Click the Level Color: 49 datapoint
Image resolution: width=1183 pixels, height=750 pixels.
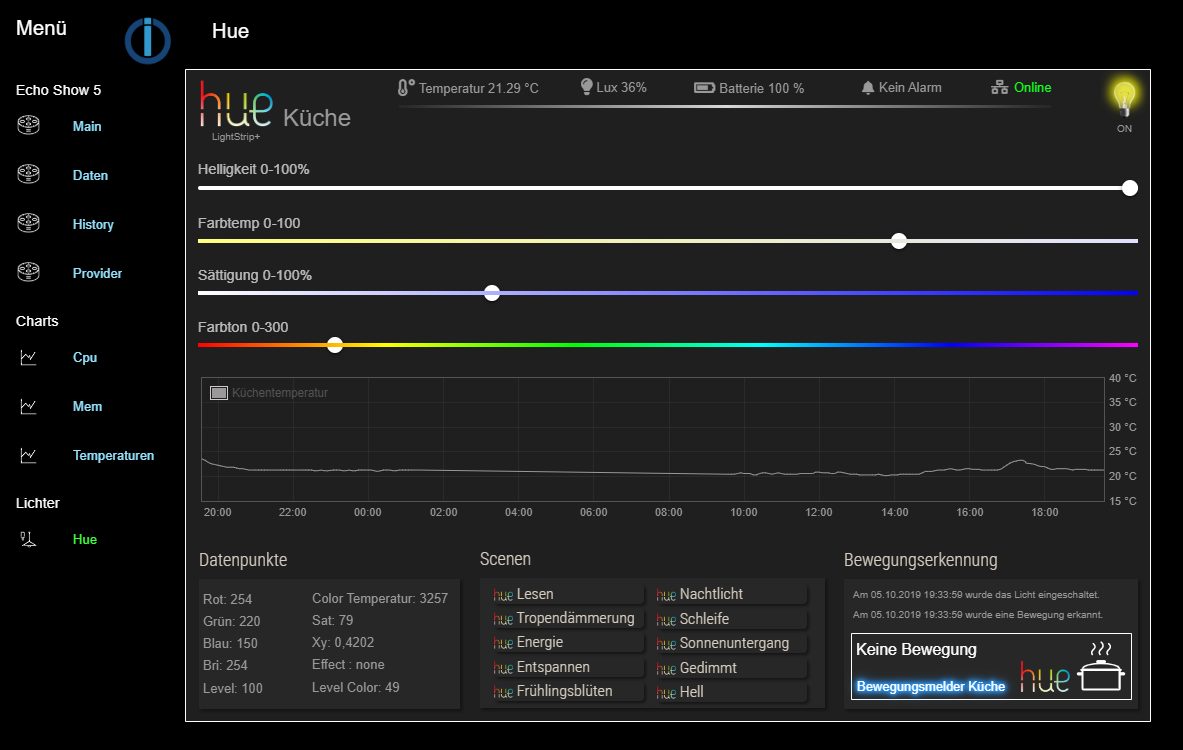click(355, 687)
